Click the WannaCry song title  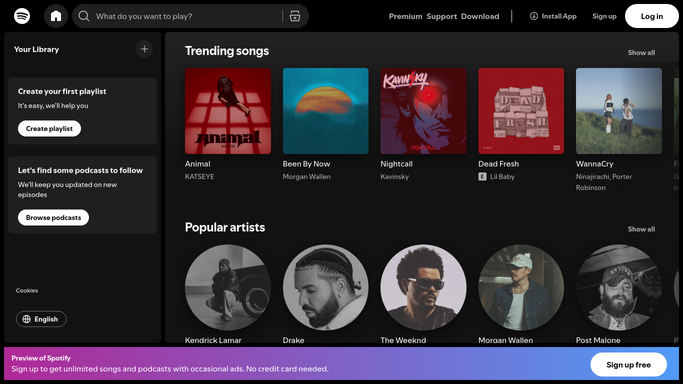(595, 164)
